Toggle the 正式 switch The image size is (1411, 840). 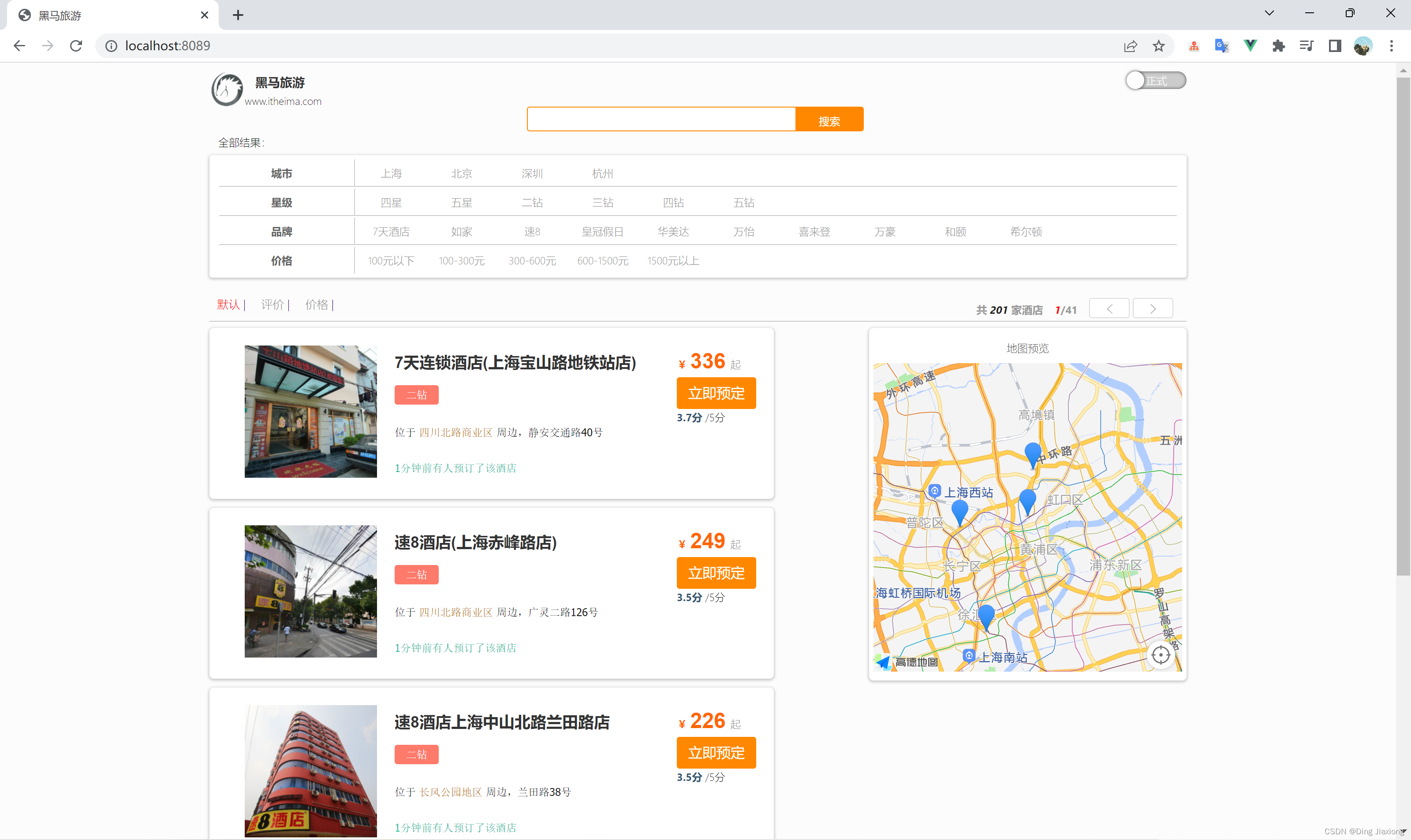(x=1155, y=80)
